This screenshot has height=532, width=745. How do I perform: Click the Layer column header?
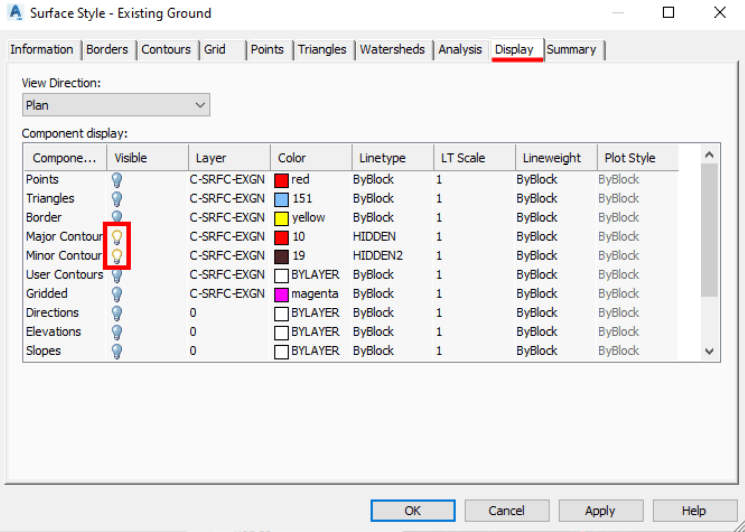click(229, 158)
